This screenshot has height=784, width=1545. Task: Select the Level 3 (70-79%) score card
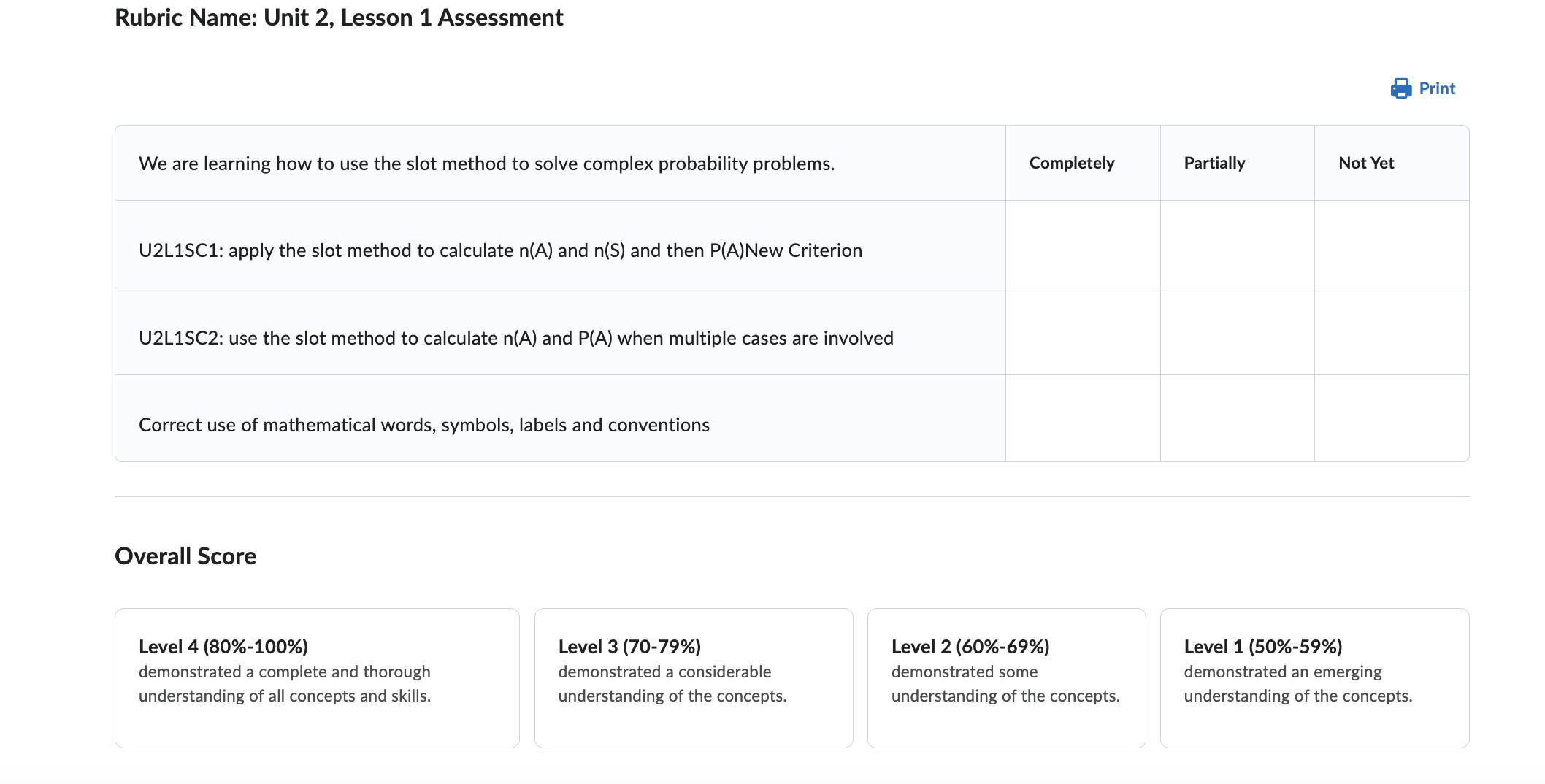693,677
